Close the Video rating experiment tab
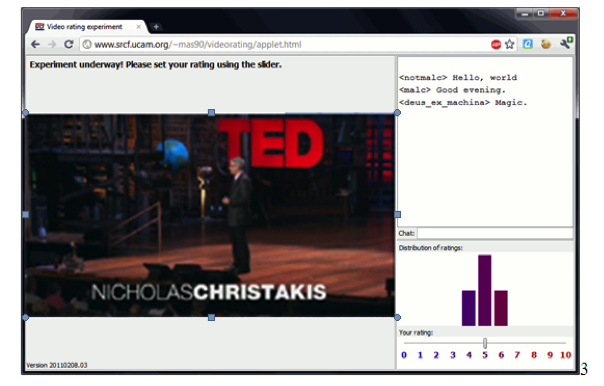Screen dimensions: 604x386 tap(139, 27)
